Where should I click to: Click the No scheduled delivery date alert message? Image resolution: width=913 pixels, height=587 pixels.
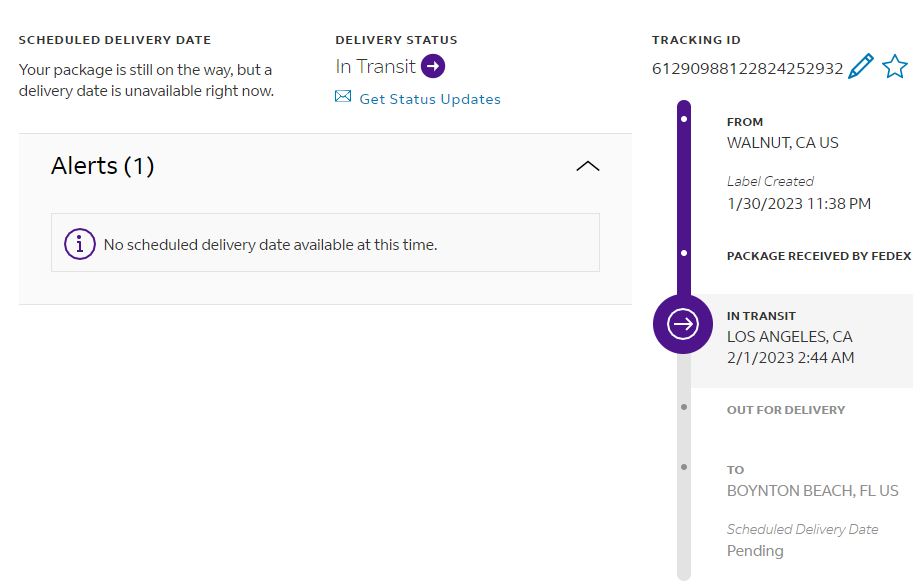(x=270, y=244)
